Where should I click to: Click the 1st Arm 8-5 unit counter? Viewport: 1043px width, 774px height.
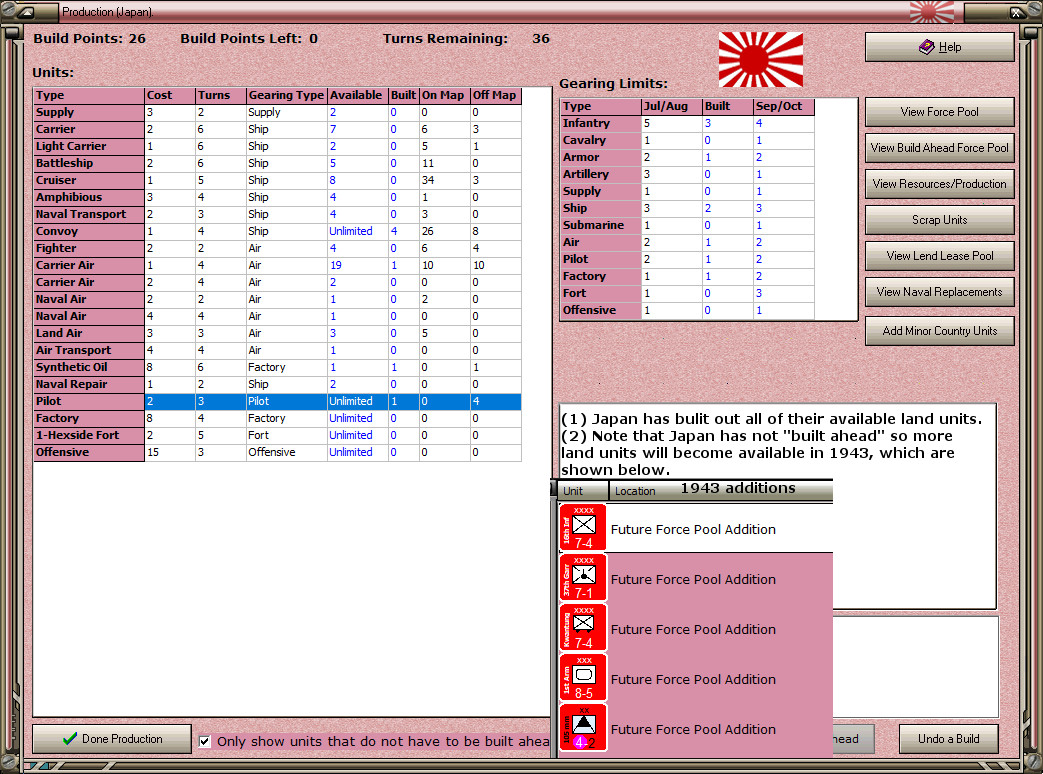tap(583, 677)
